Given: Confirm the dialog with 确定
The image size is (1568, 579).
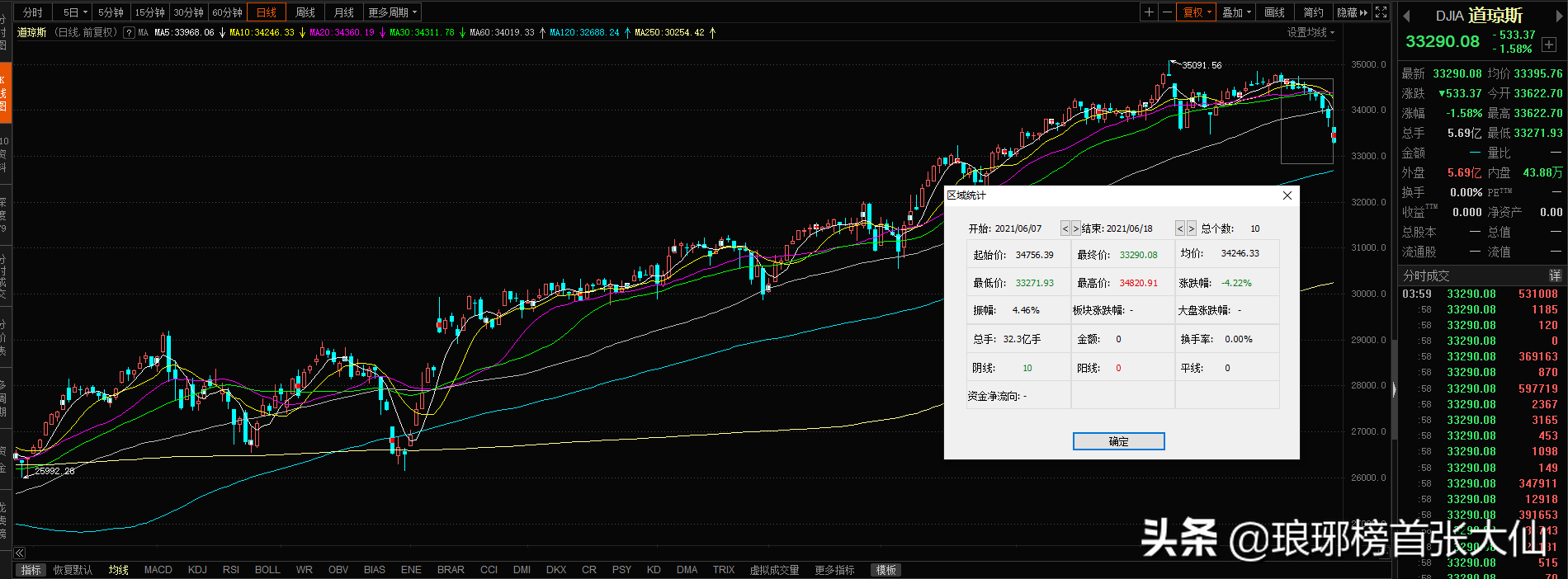Looking at the screenshot, I should [x=1118, y=441].
